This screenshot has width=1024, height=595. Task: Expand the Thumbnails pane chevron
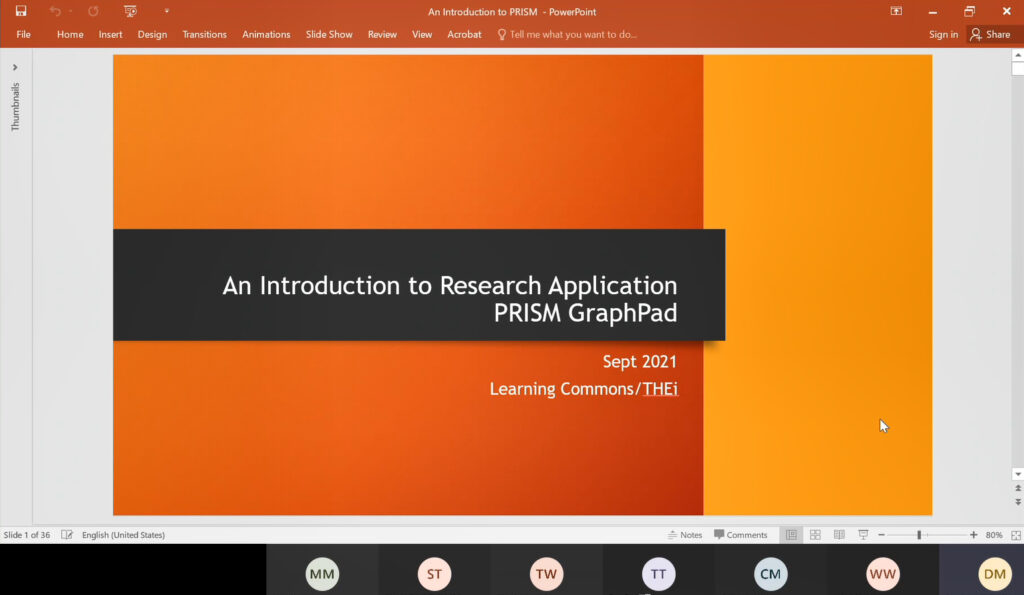tap(15, 67)
